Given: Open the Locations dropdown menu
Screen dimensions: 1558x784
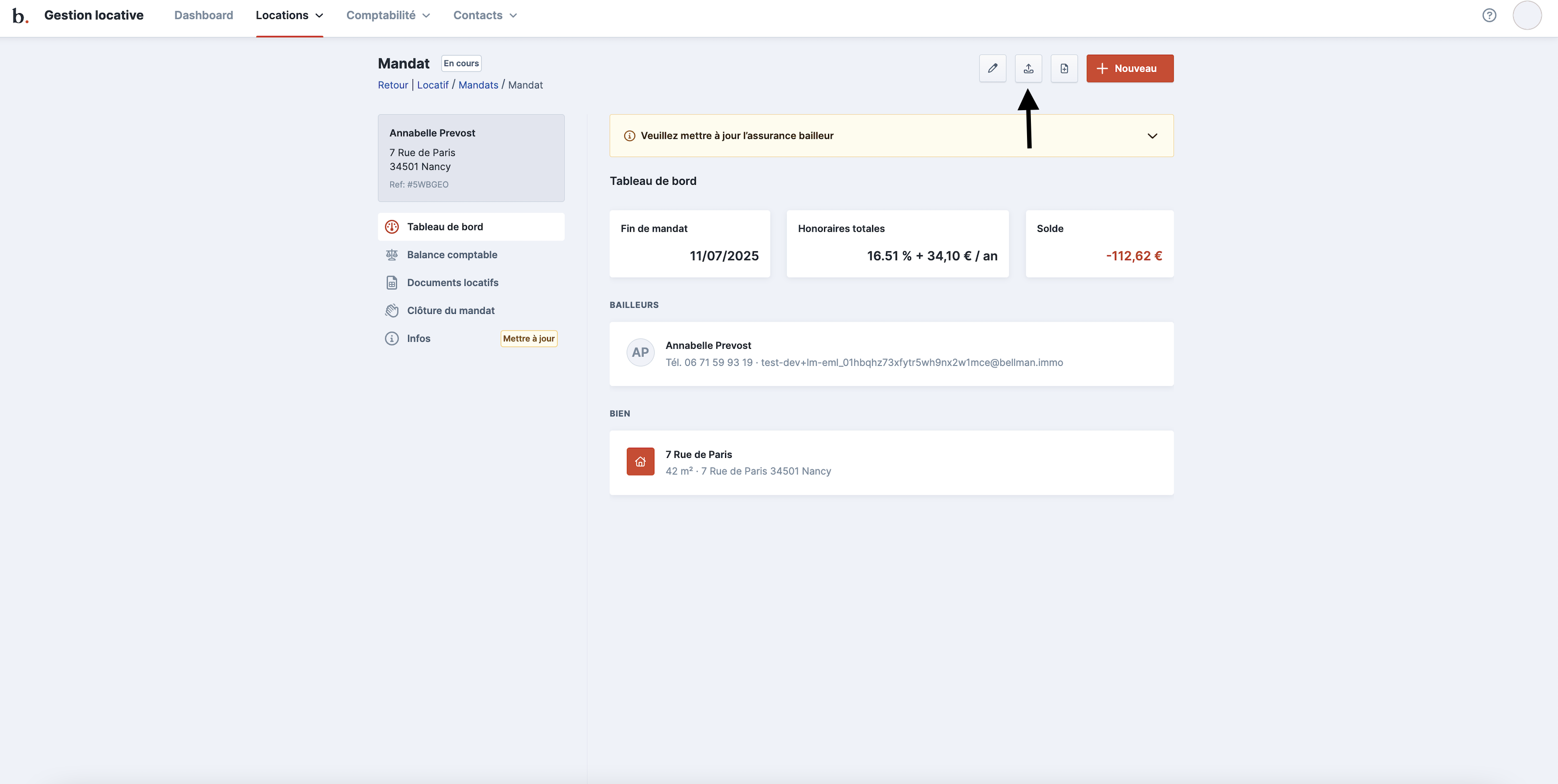Looking at the screenshot, I should pyautogui.click(x=289, y=15).
